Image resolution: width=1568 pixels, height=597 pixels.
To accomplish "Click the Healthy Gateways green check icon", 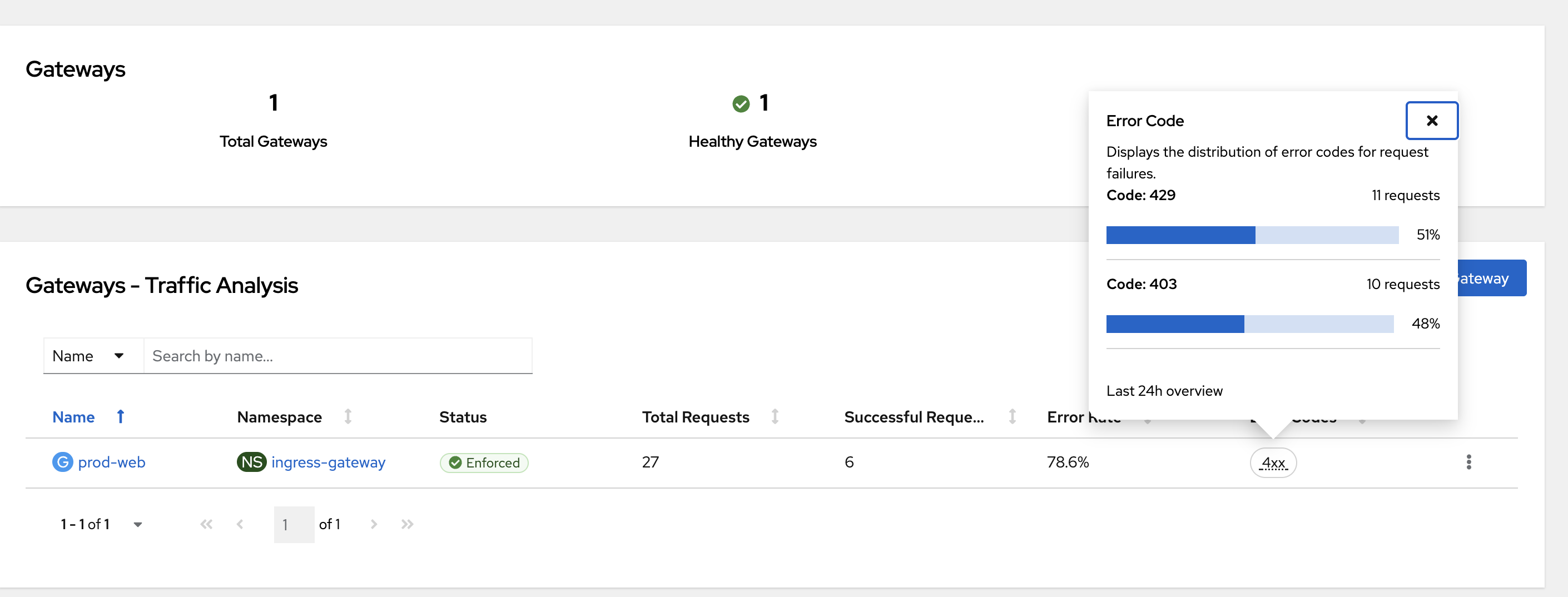I will tap(740, 104).
